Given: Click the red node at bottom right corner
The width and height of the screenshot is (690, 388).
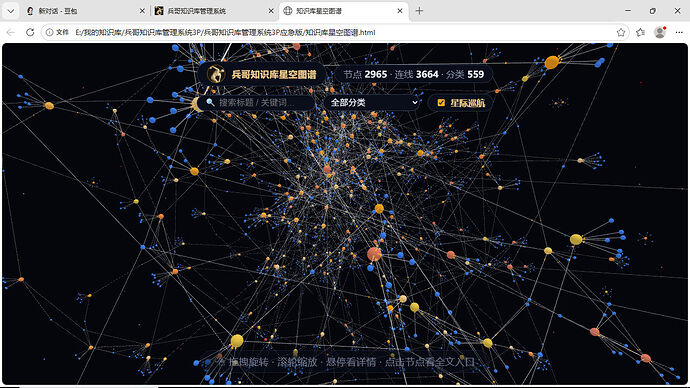Looking at the screenshot, I should pos(646,358).
